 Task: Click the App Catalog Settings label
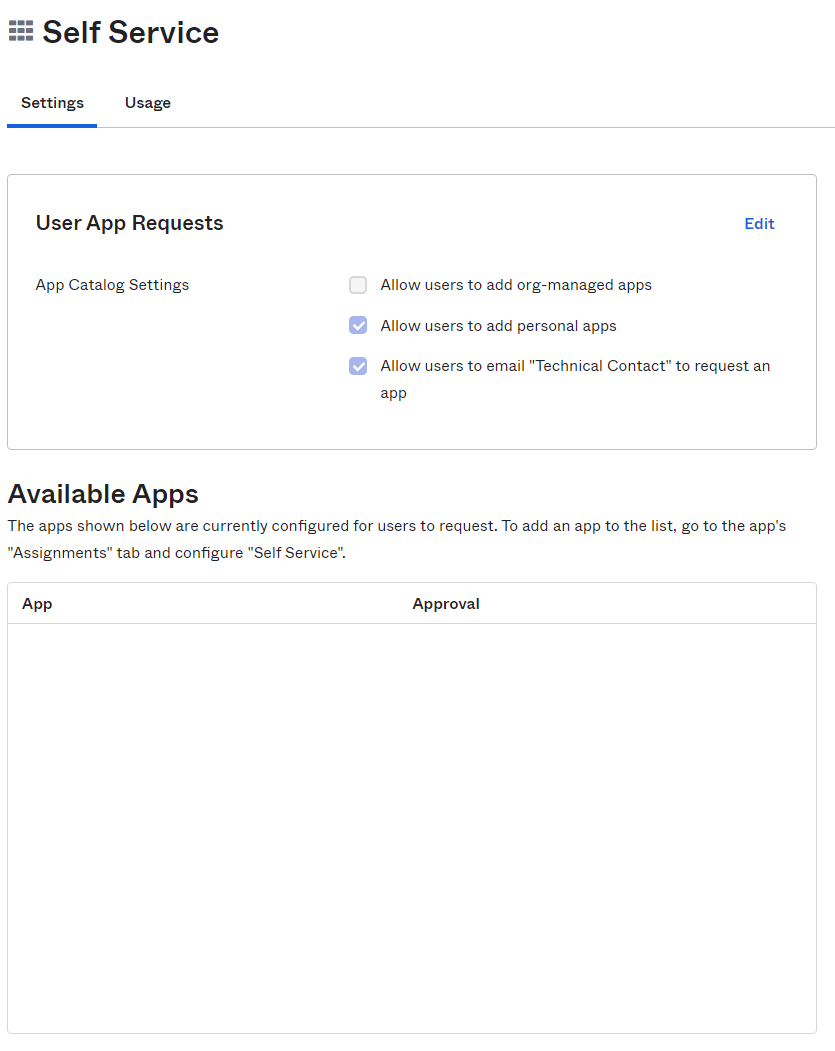tap(113, 285)
